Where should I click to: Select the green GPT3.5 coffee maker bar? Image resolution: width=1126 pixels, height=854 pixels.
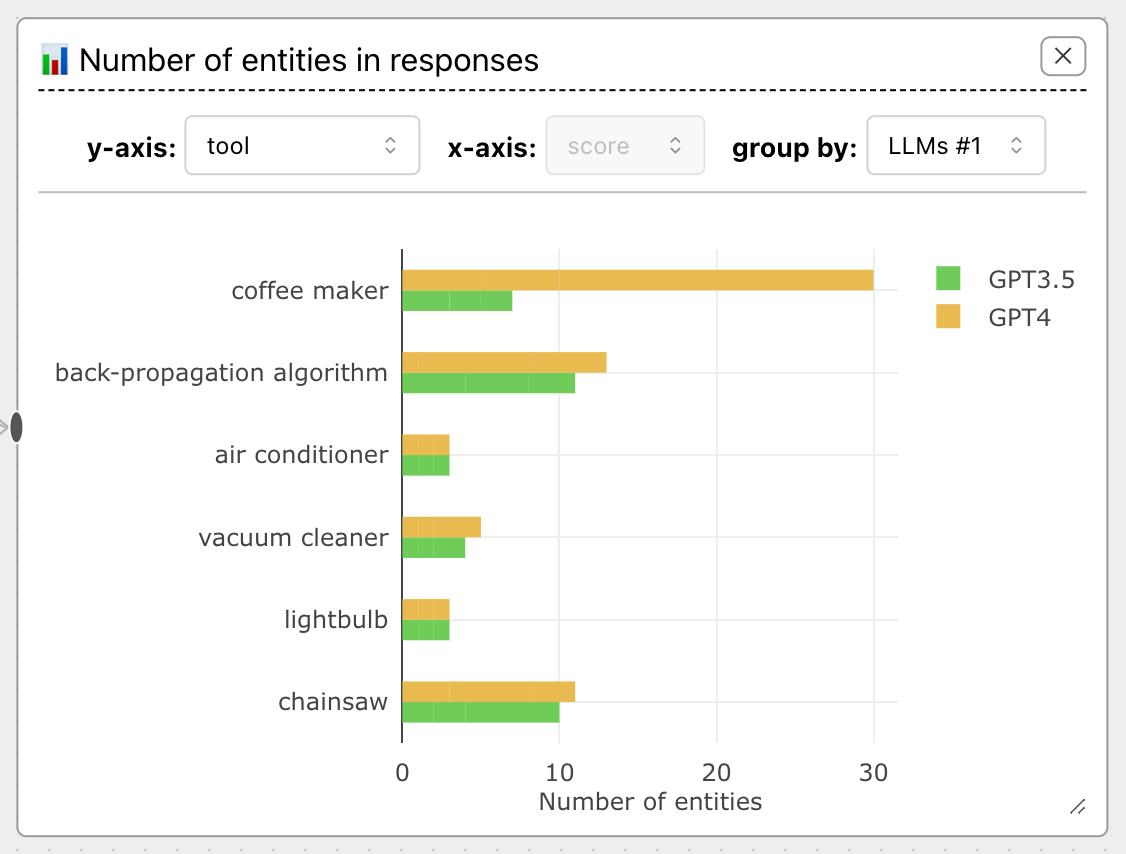[x=456, y=300]
